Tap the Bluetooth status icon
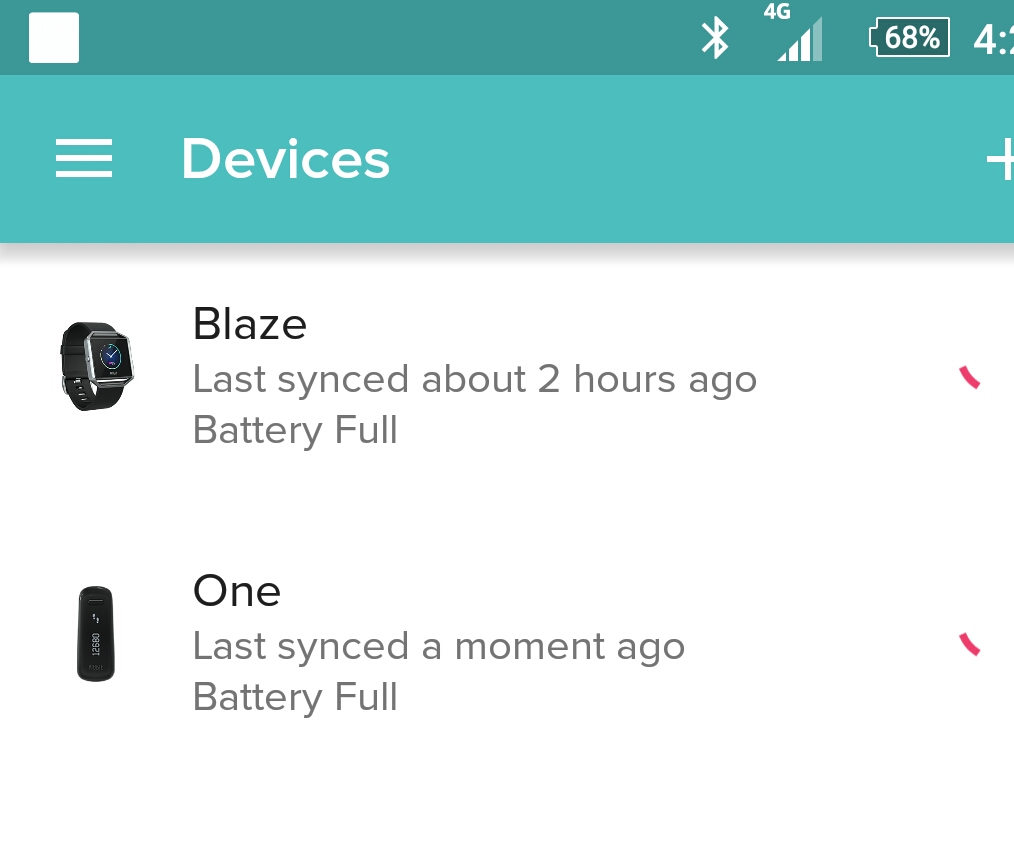This screenshot has width=1014, height=852. click(714, 39)
